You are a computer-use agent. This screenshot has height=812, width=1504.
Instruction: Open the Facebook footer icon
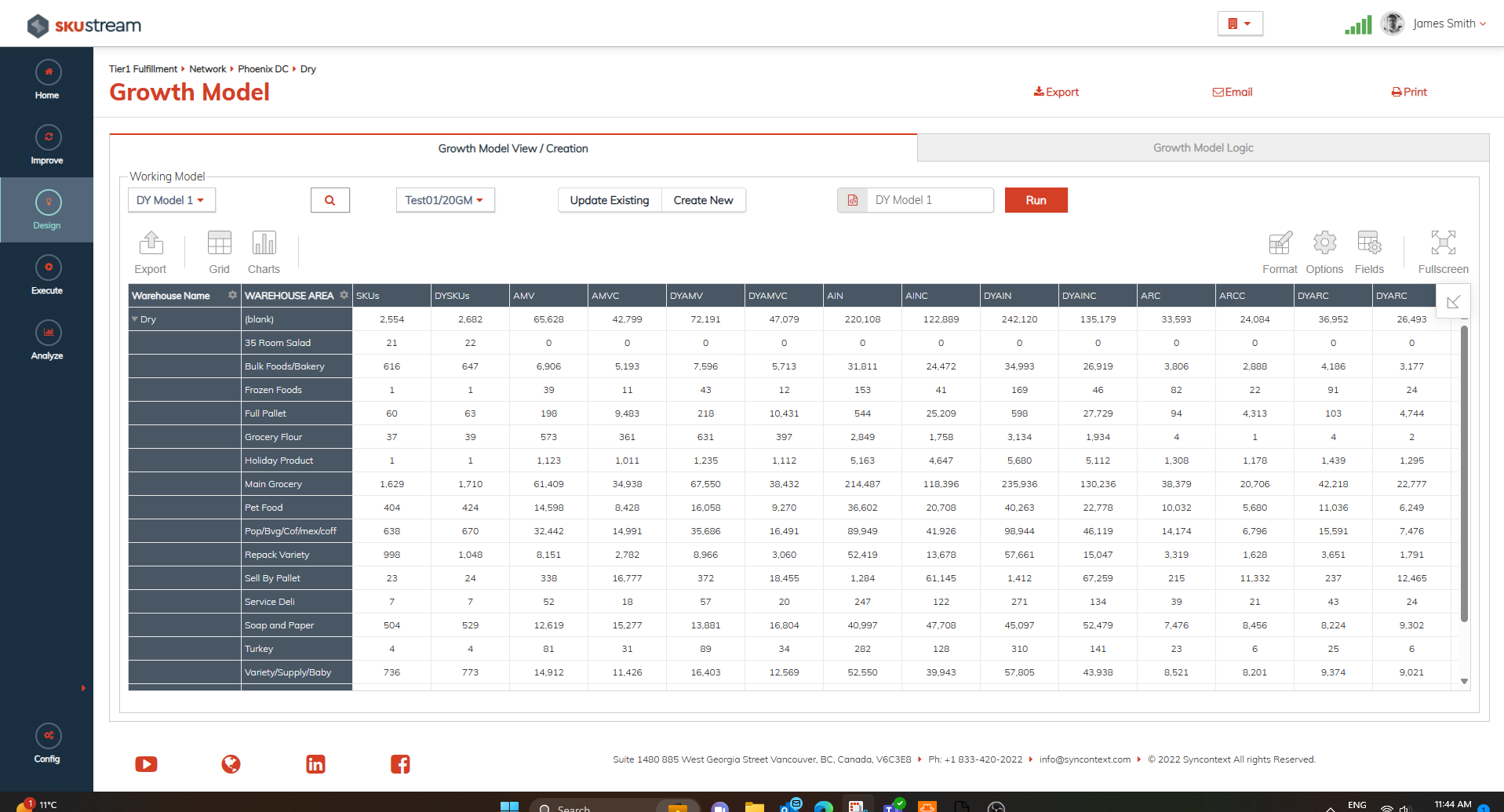(400, 764)
